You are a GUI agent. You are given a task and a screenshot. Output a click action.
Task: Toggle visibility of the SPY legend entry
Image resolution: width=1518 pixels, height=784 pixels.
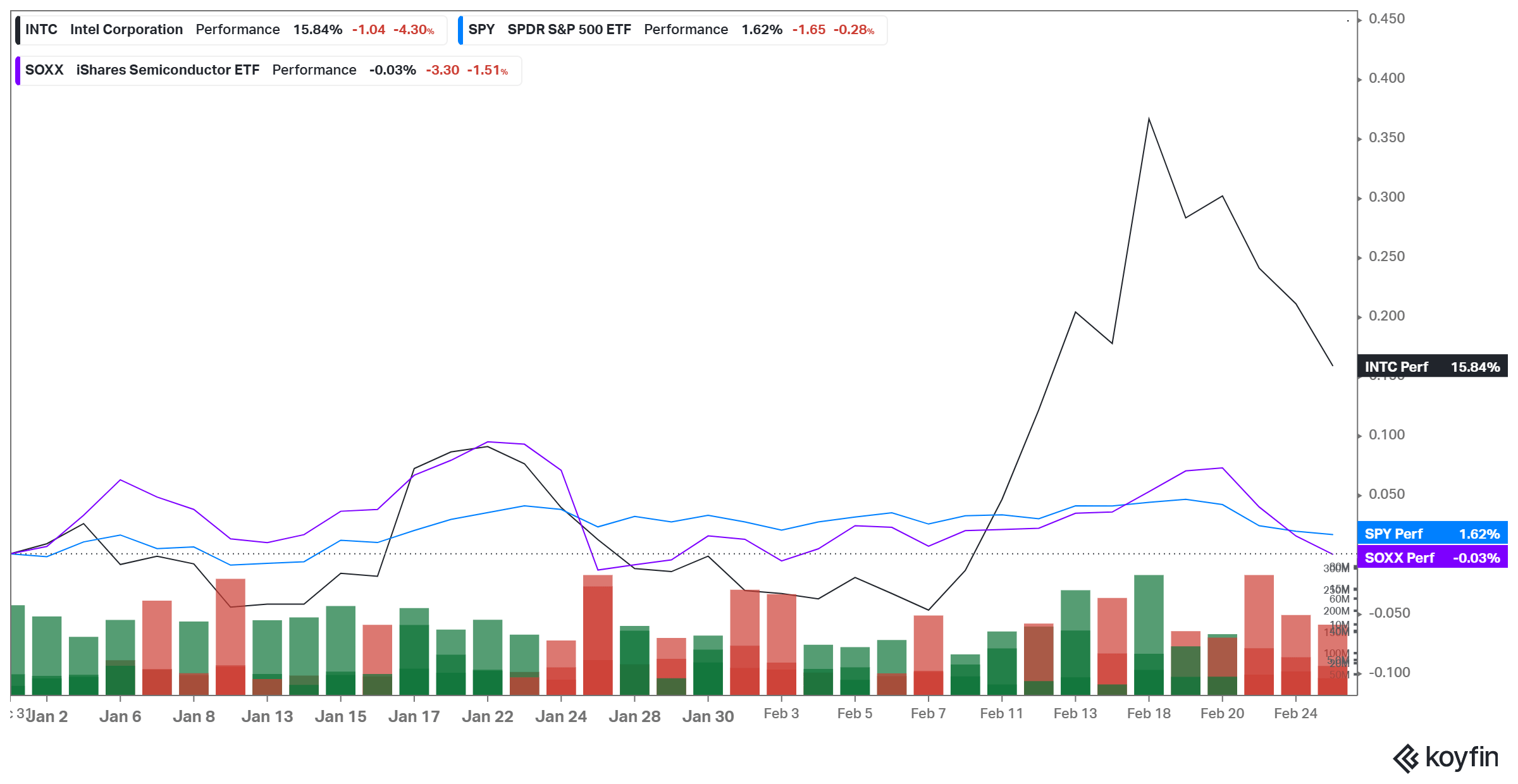point(459,29)
